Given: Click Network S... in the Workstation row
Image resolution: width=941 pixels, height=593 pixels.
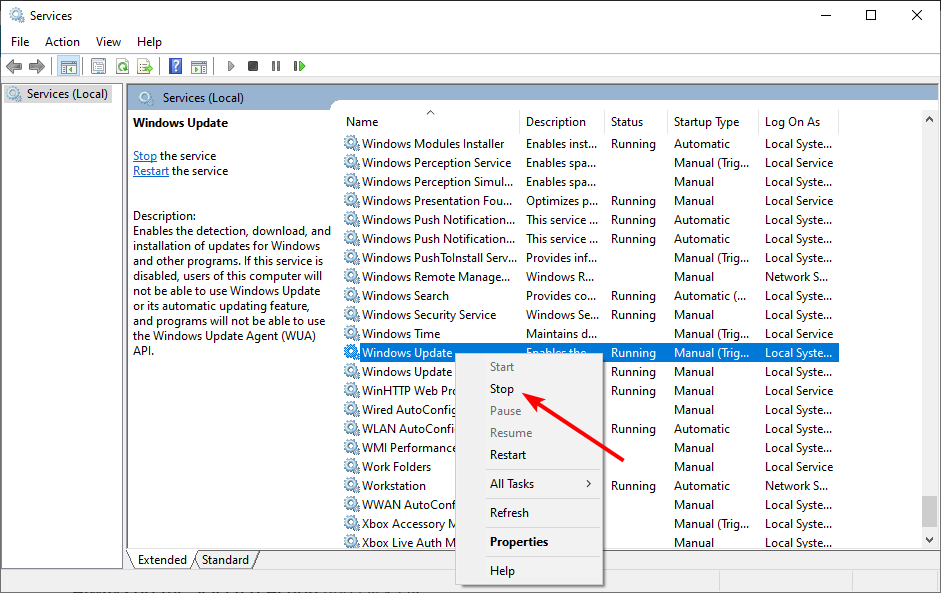Looking at the screenshot, I should (x=796, y=486).
